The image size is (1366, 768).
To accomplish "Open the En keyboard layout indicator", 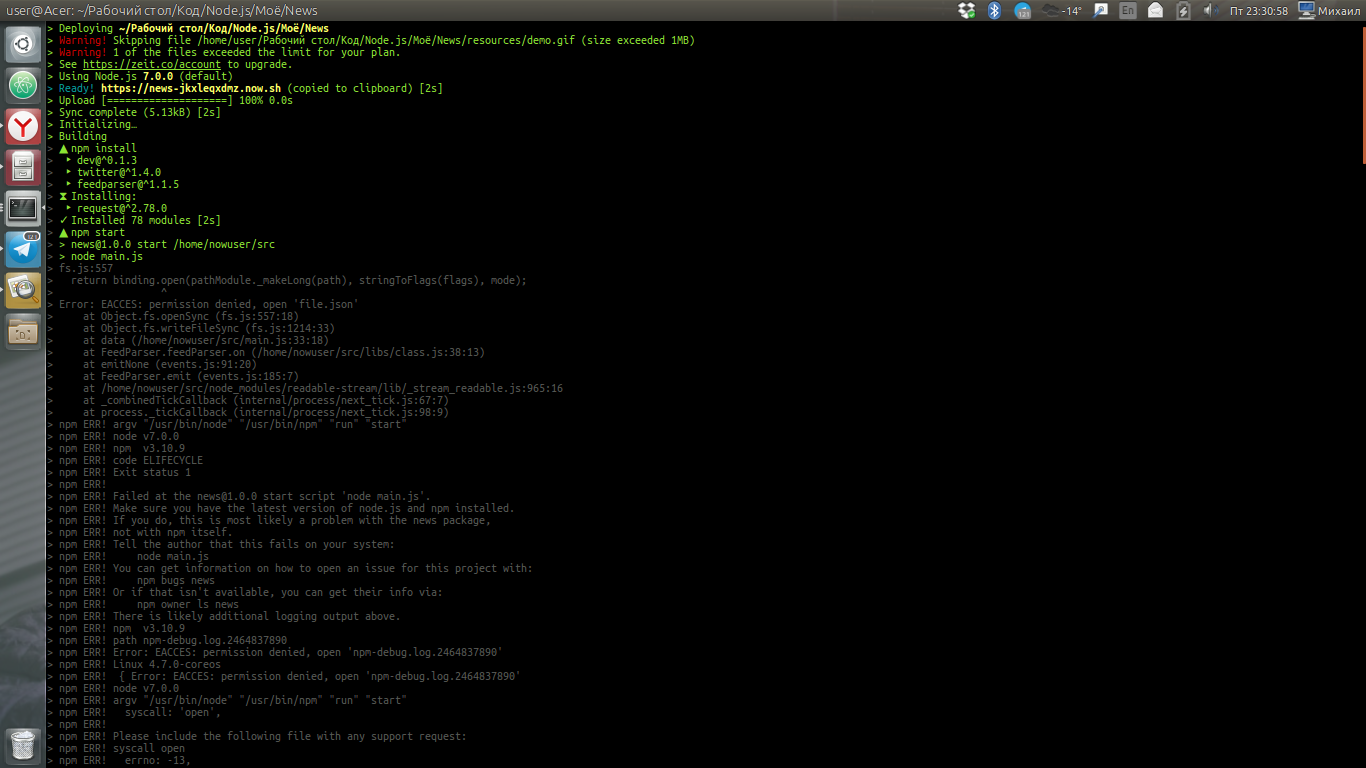I will click(1128, 10).
